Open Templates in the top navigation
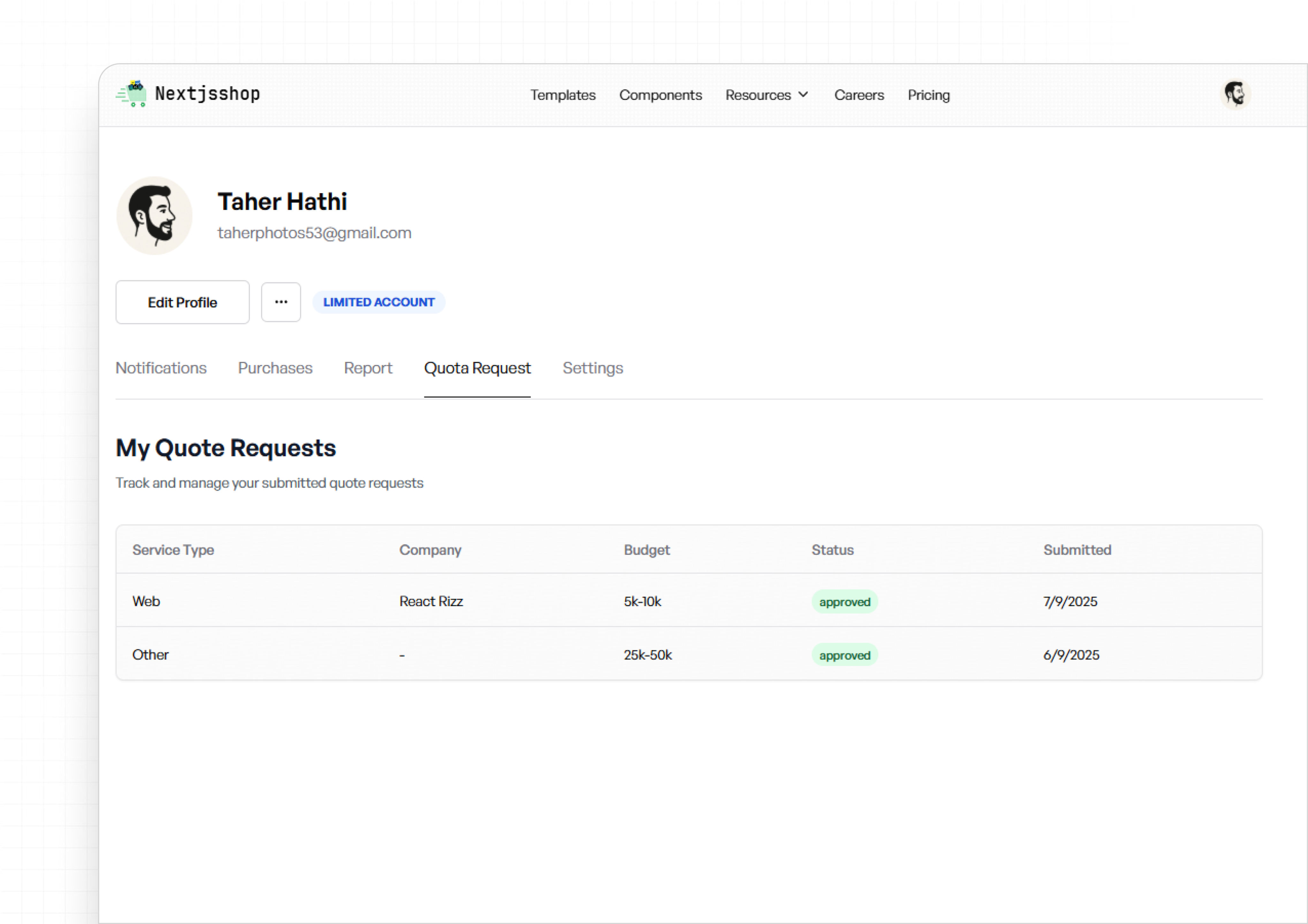1308x924 pixels. tap(563, 95)
